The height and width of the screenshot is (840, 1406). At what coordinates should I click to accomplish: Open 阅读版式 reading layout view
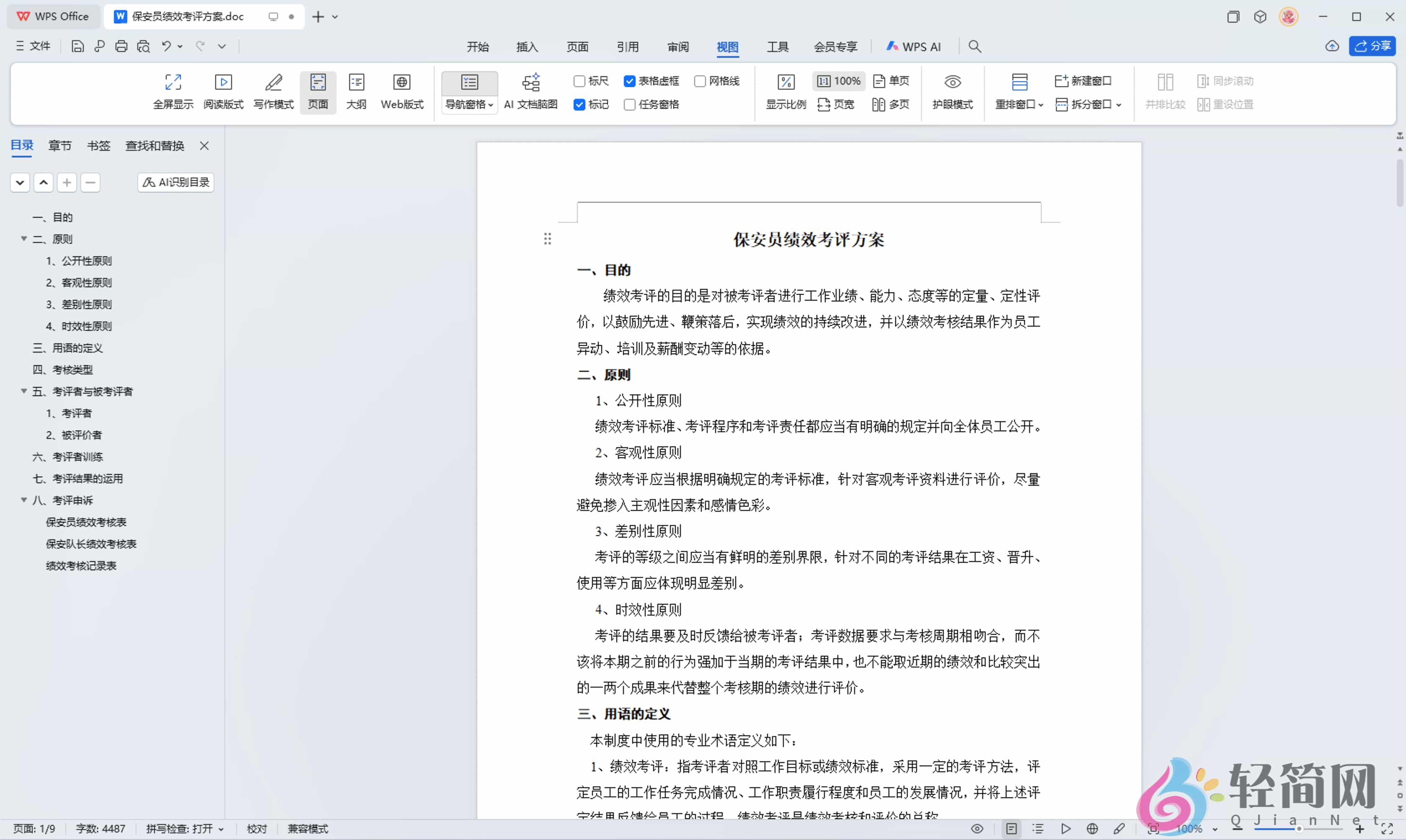(223, 90)
